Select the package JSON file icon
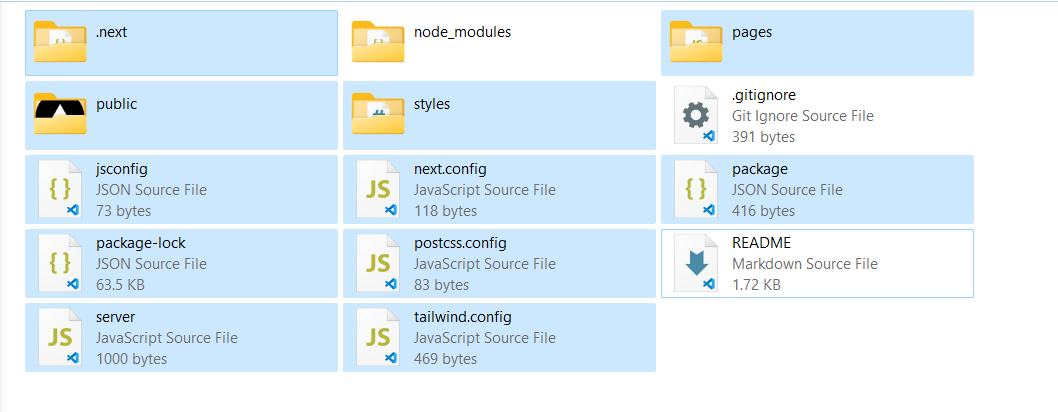Image resolution: width=1058 pixels, height=412 pixels. point(695,189)
